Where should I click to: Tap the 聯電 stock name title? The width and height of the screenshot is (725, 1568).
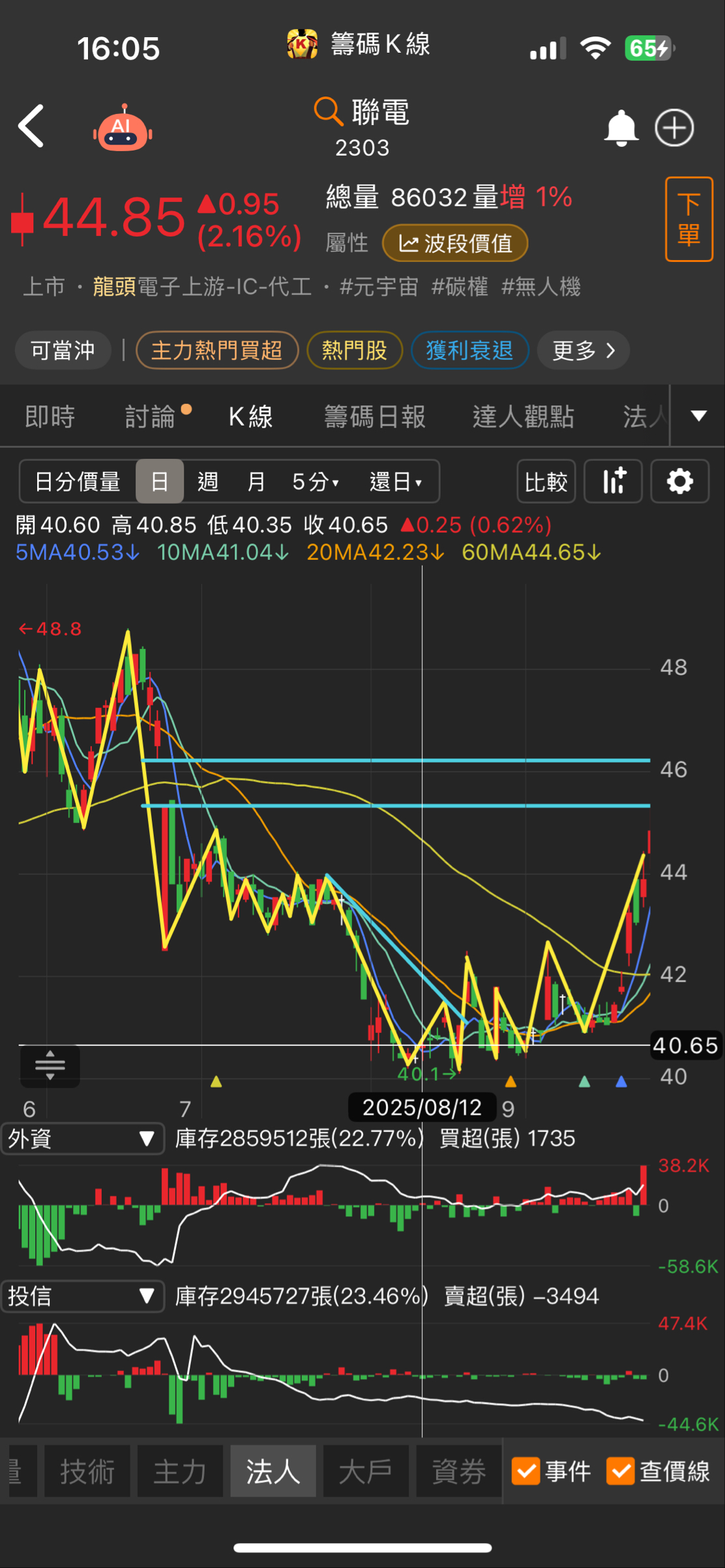381,112
